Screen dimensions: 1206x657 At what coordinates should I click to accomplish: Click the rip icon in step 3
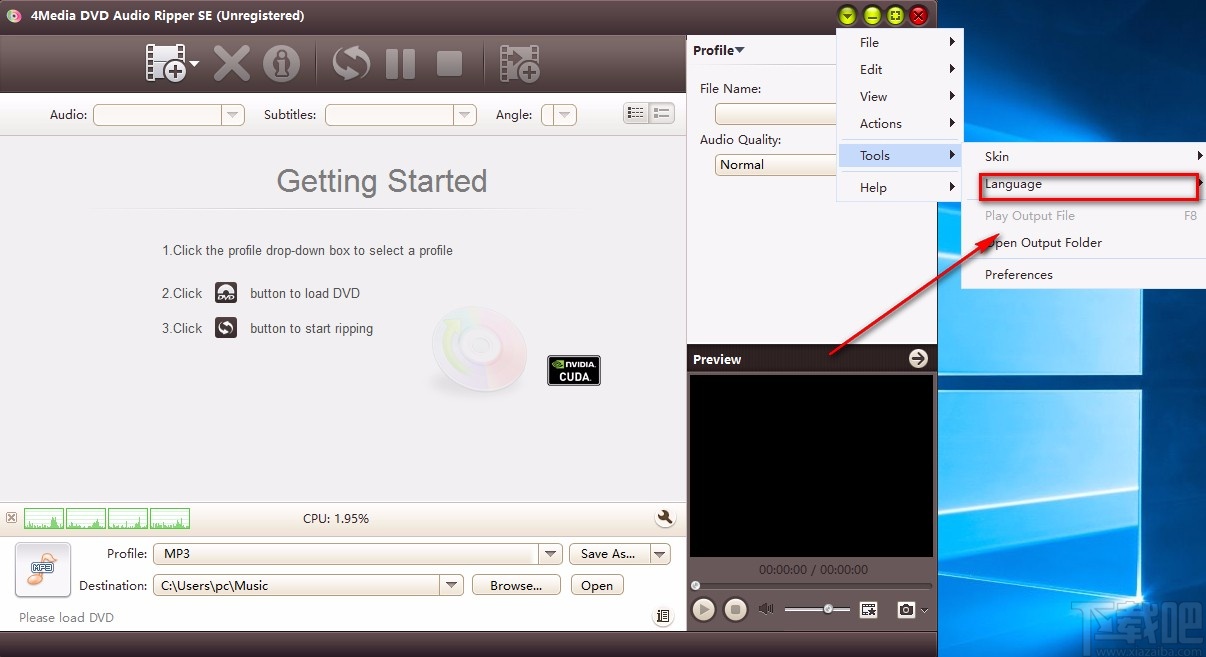click(x=226, y=328)
